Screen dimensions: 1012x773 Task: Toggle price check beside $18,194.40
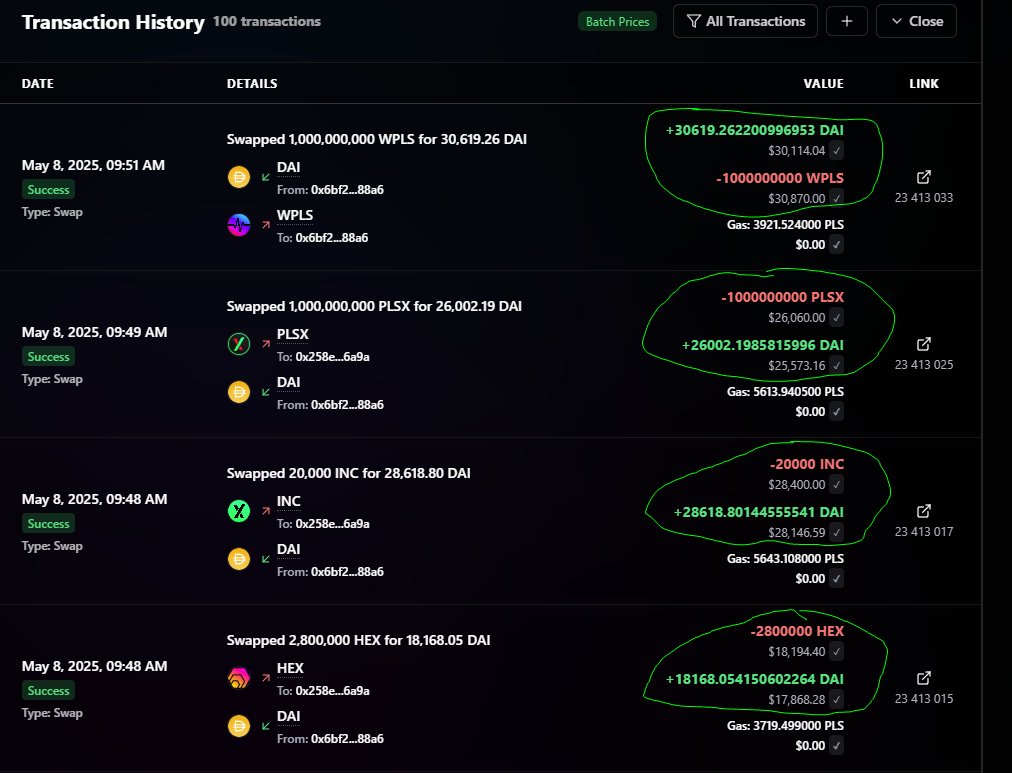tap(836, 652)
